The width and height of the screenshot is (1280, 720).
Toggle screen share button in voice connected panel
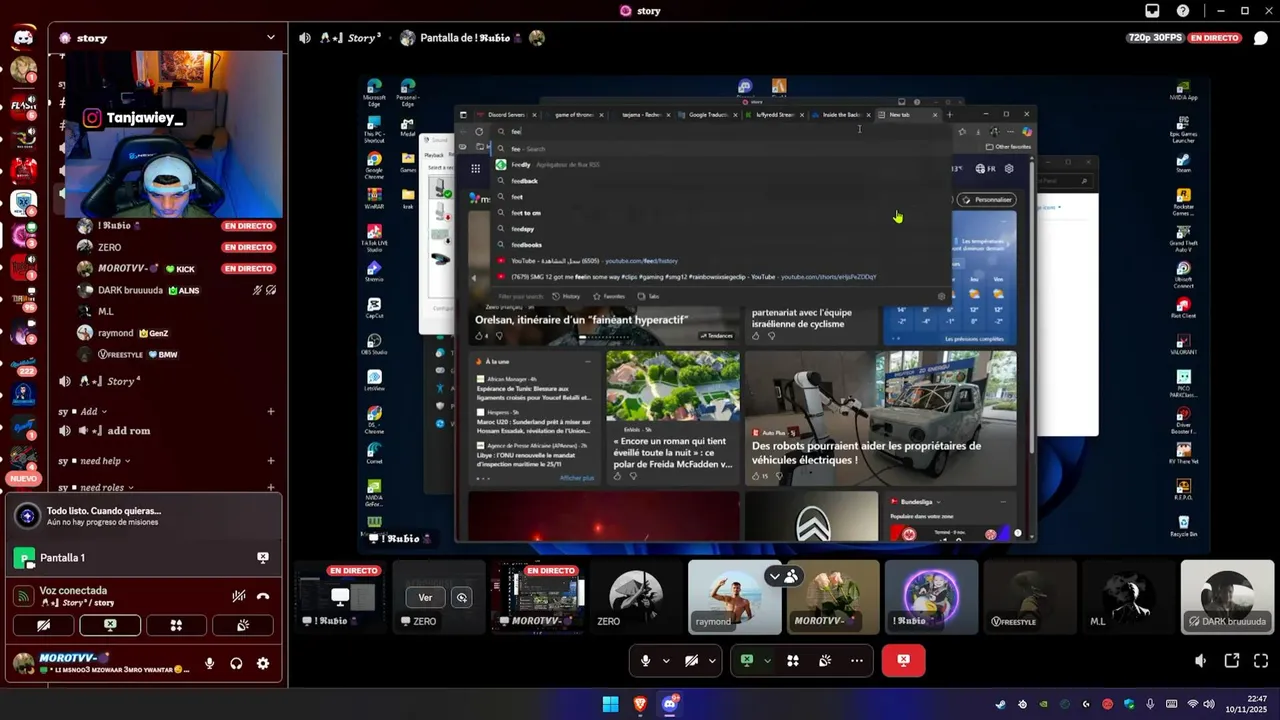point(110,626)
